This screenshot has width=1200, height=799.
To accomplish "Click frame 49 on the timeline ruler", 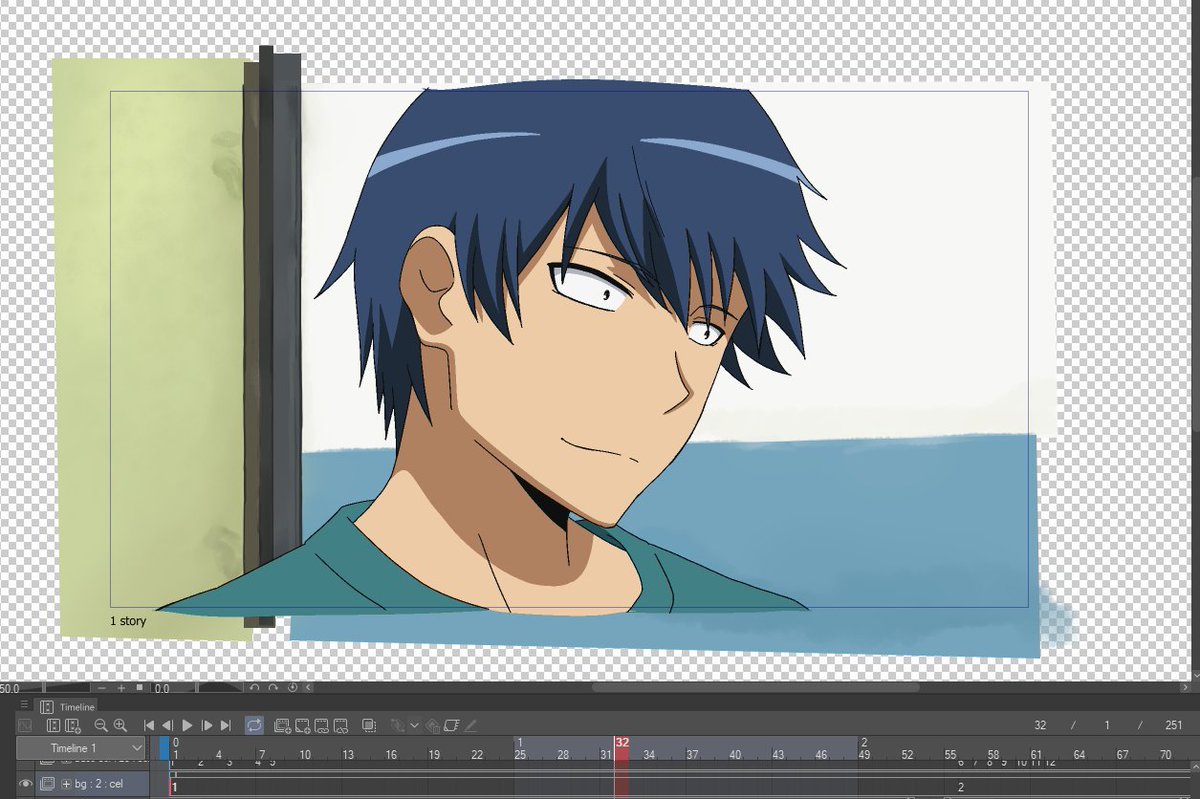I will point(864,755).
